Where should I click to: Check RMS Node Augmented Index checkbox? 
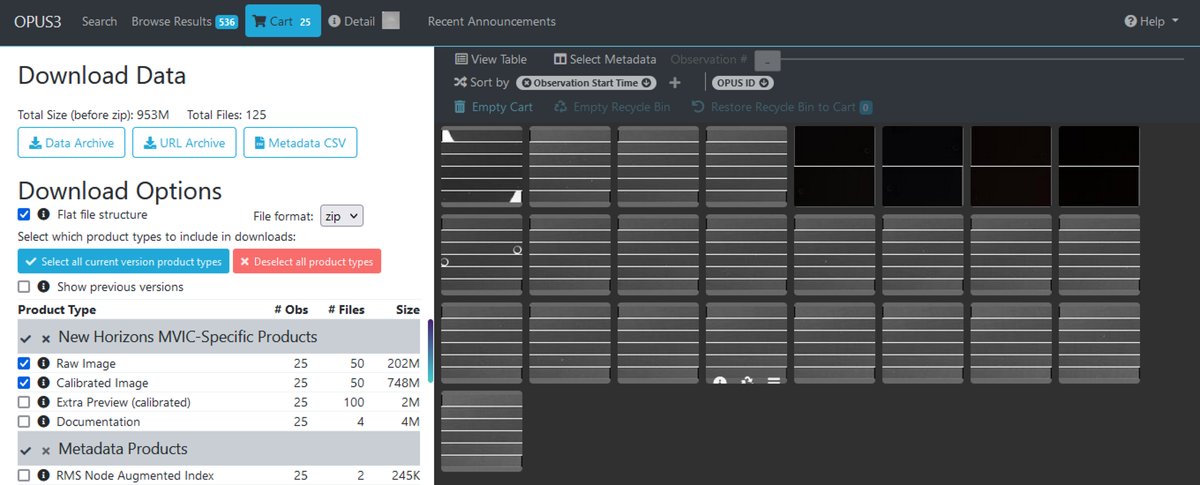pos(24,476)
